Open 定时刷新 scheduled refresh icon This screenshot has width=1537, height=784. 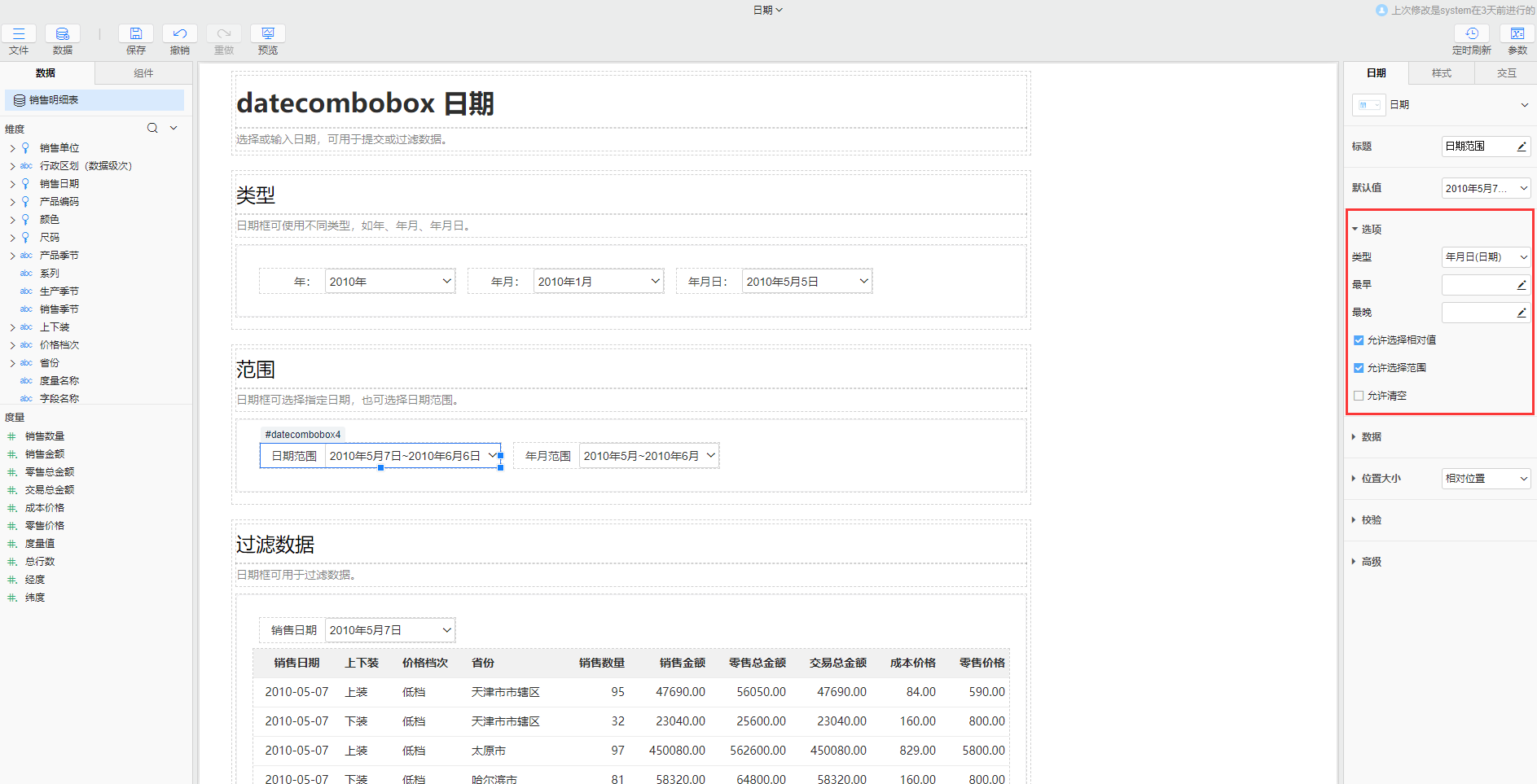(x=1471, y=34)
